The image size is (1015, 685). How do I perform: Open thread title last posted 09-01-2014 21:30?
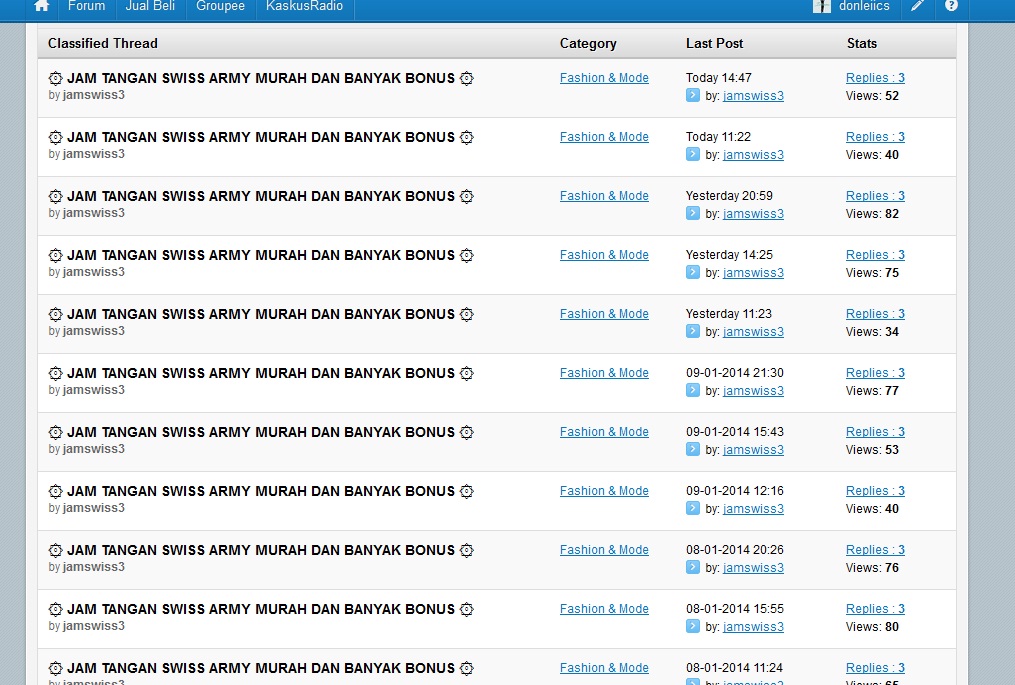click(261, 373)
